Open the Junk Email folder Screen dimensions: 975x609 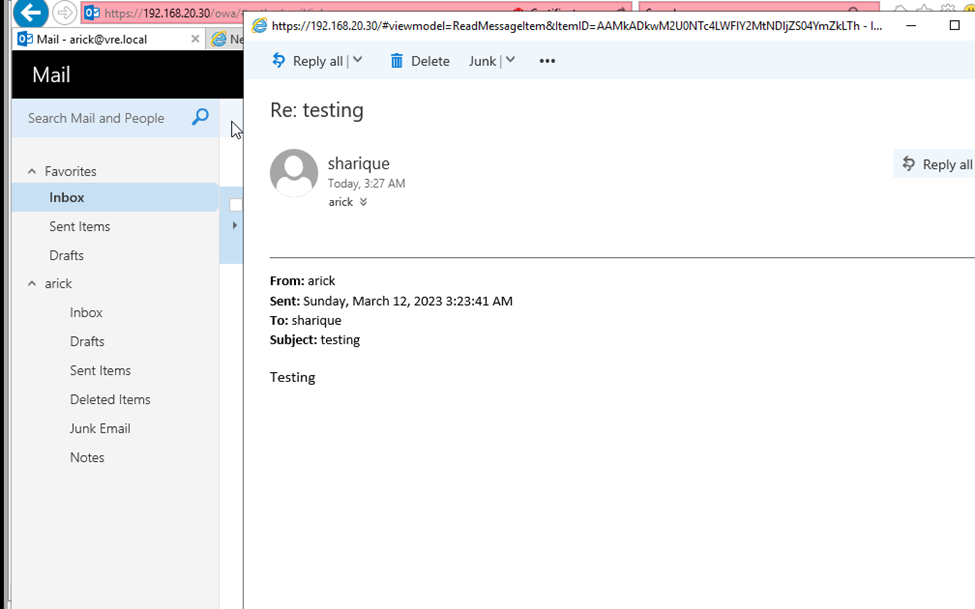click(x=100, y=428)
